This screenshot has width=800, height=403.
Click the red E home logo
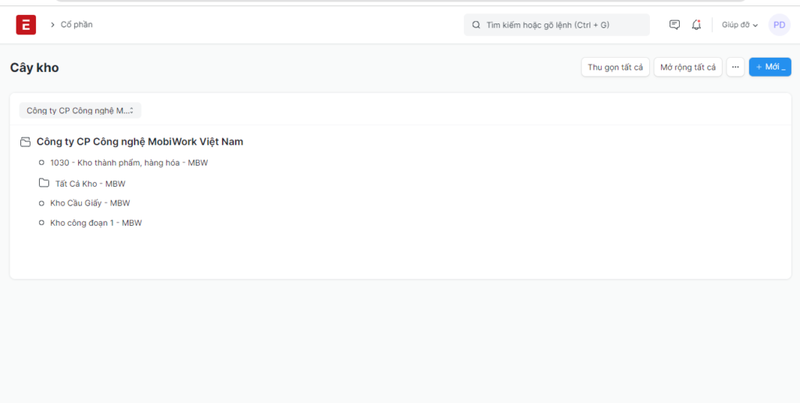(x=26, y=25)
